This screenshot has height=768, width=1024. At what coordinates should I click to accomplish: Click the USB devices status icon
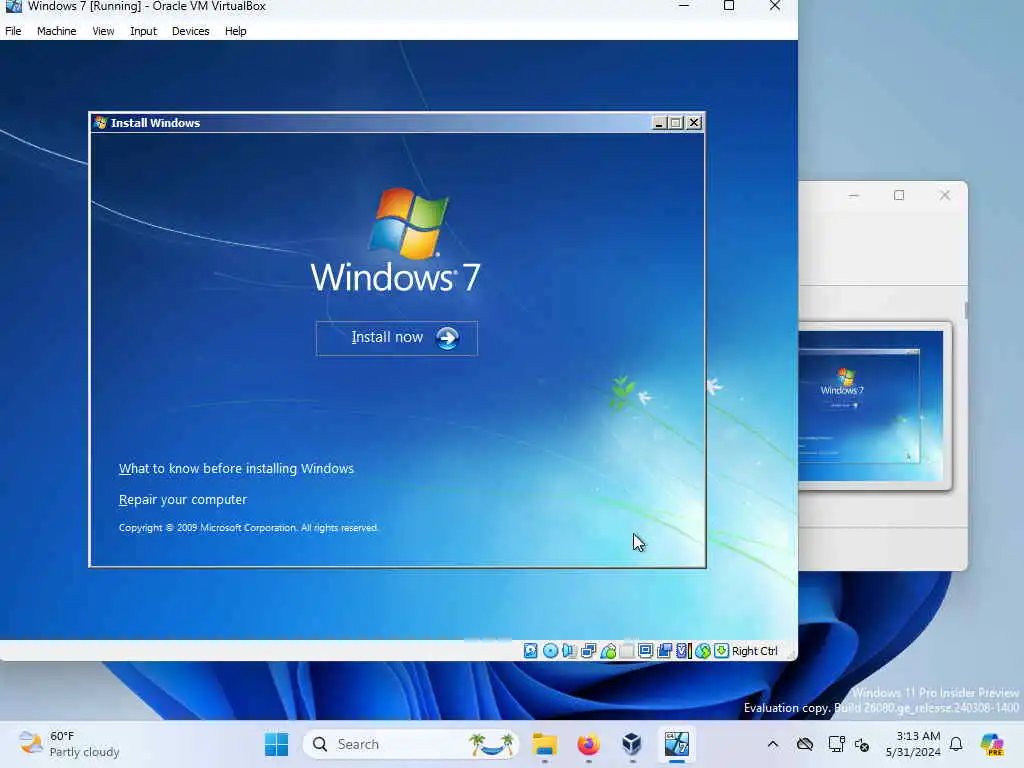608,650
